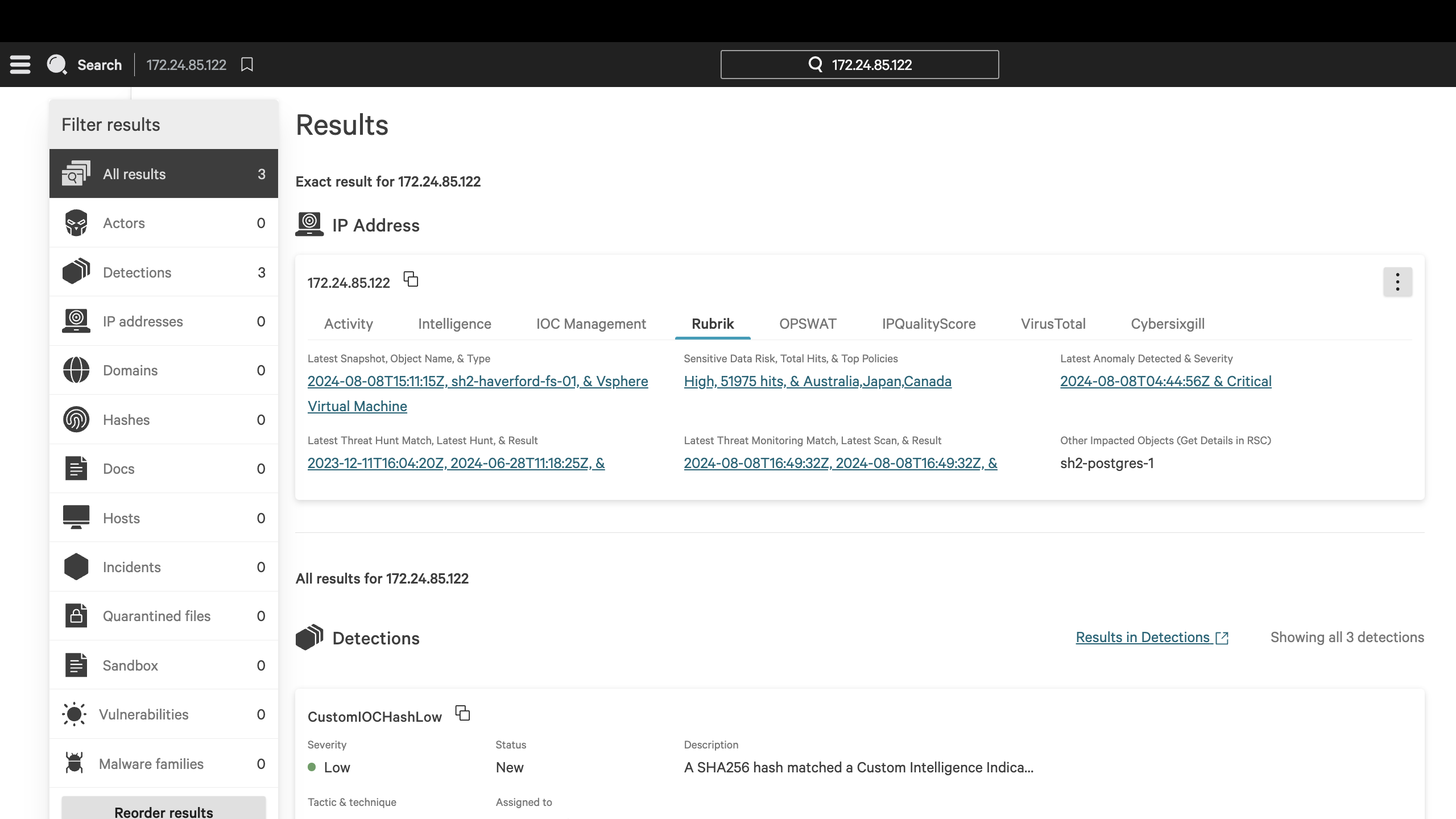Image resolution: width=1456 pixels, height=819 pixels.
Task: Switch to the VirusTotal tab on IP card
Action: pos(1053,323)
